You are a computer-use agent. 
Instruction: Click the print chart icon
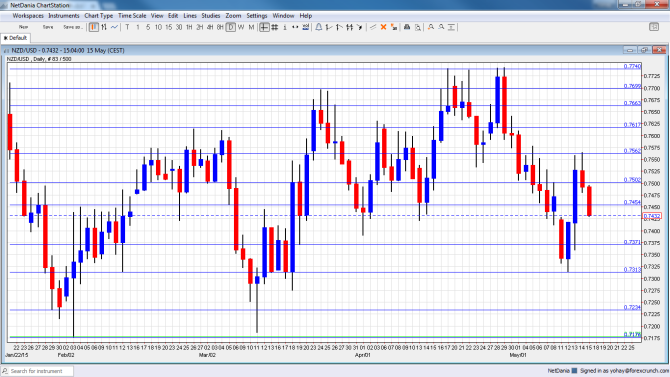pos(407,27)
